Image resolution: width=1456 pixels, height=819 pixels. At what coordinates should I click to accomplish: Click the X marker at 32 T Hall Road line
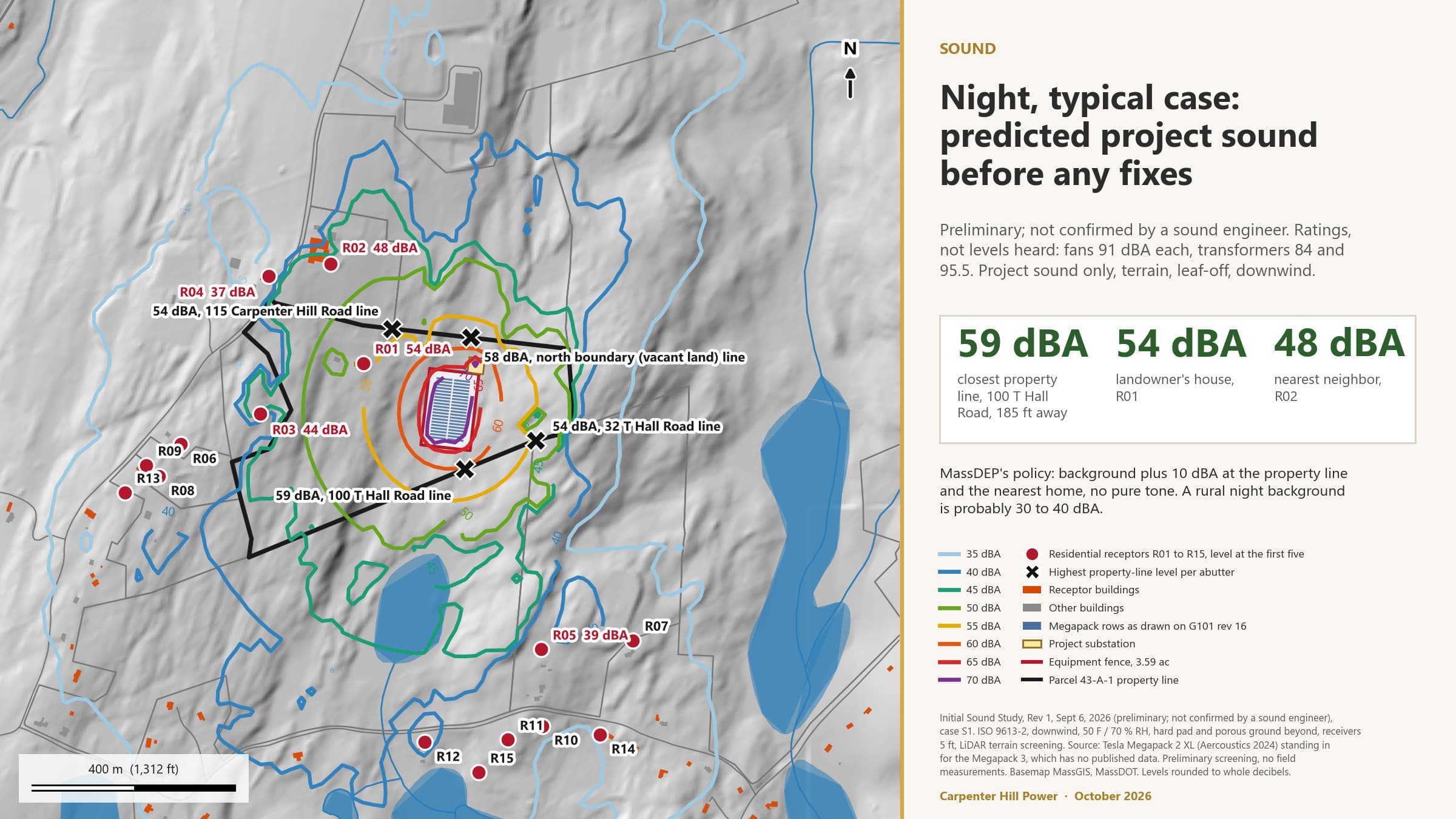(x=535, y=441)
